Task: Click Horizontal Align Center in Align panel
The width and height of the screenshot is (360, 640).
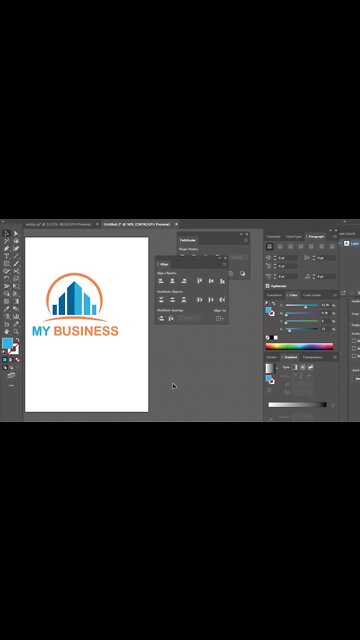Action: [x=172, y=281]
